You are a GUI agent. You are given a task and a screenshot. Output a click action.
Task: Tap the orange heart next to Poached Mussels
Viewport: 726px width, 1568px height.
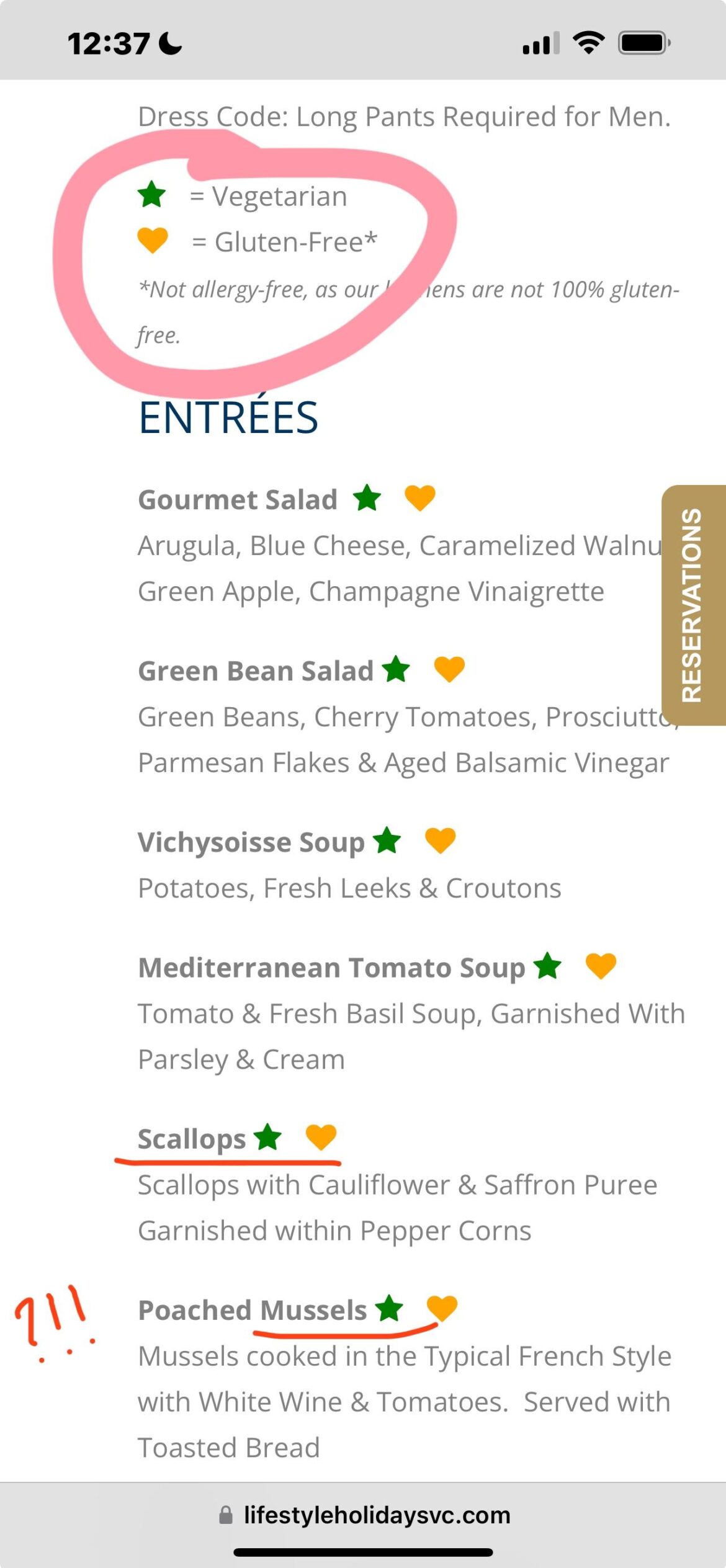tap(442, 1308)
